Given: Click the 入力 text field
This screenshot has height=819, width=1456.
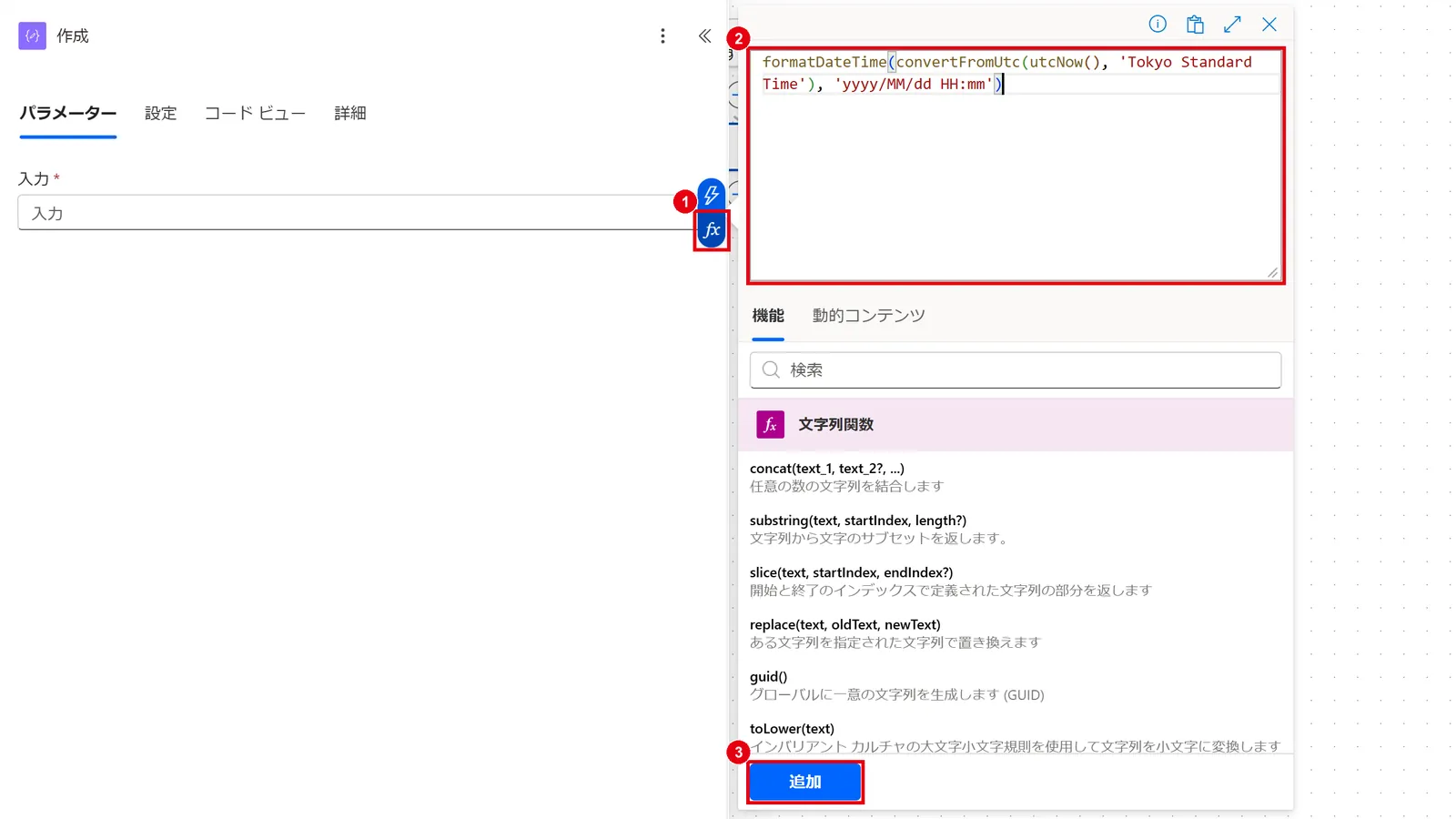Looking at the screenshot, I should click(357, 213).
